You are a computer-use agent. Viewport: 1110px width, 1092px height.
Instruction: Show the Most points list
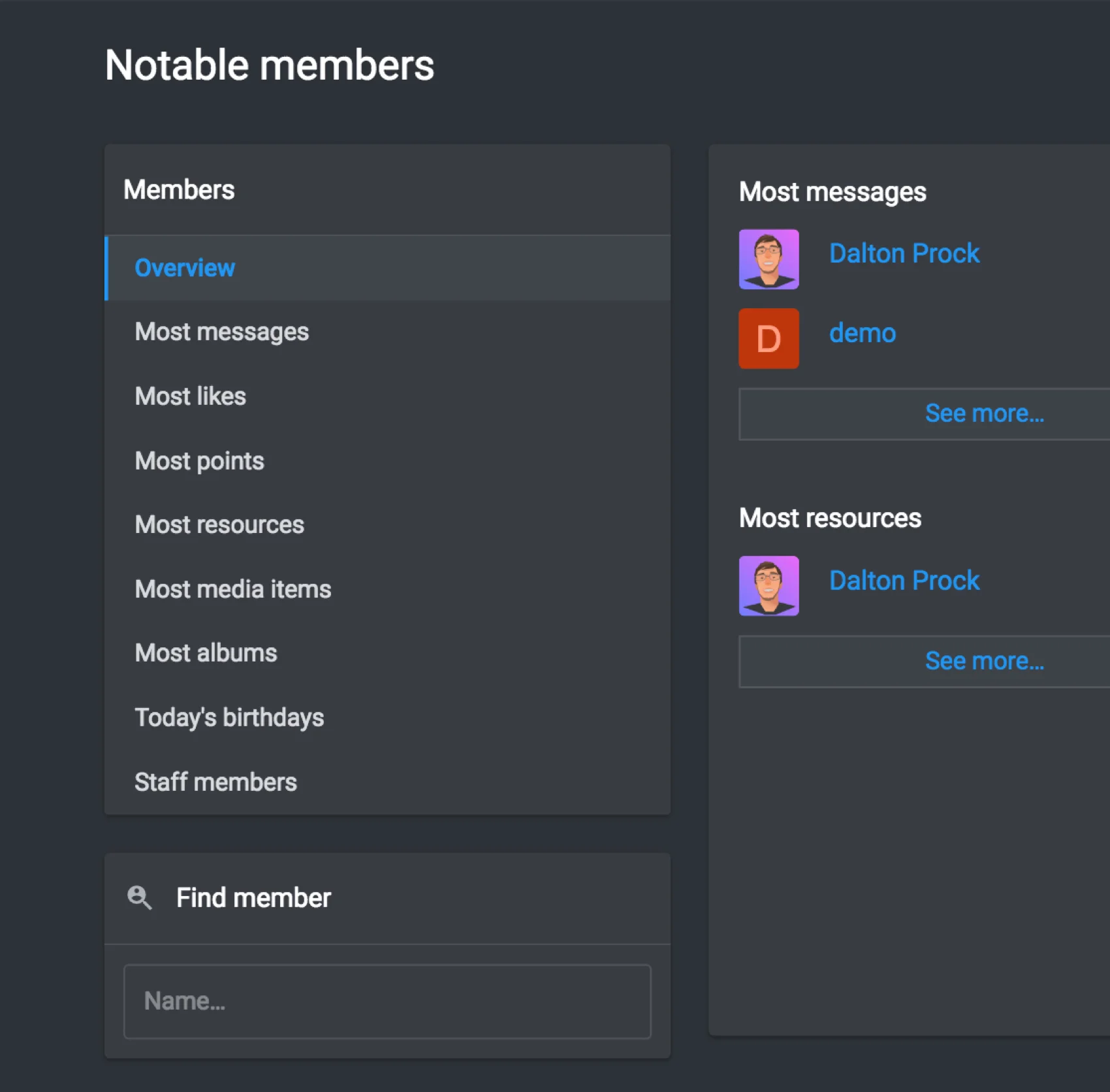199,461
